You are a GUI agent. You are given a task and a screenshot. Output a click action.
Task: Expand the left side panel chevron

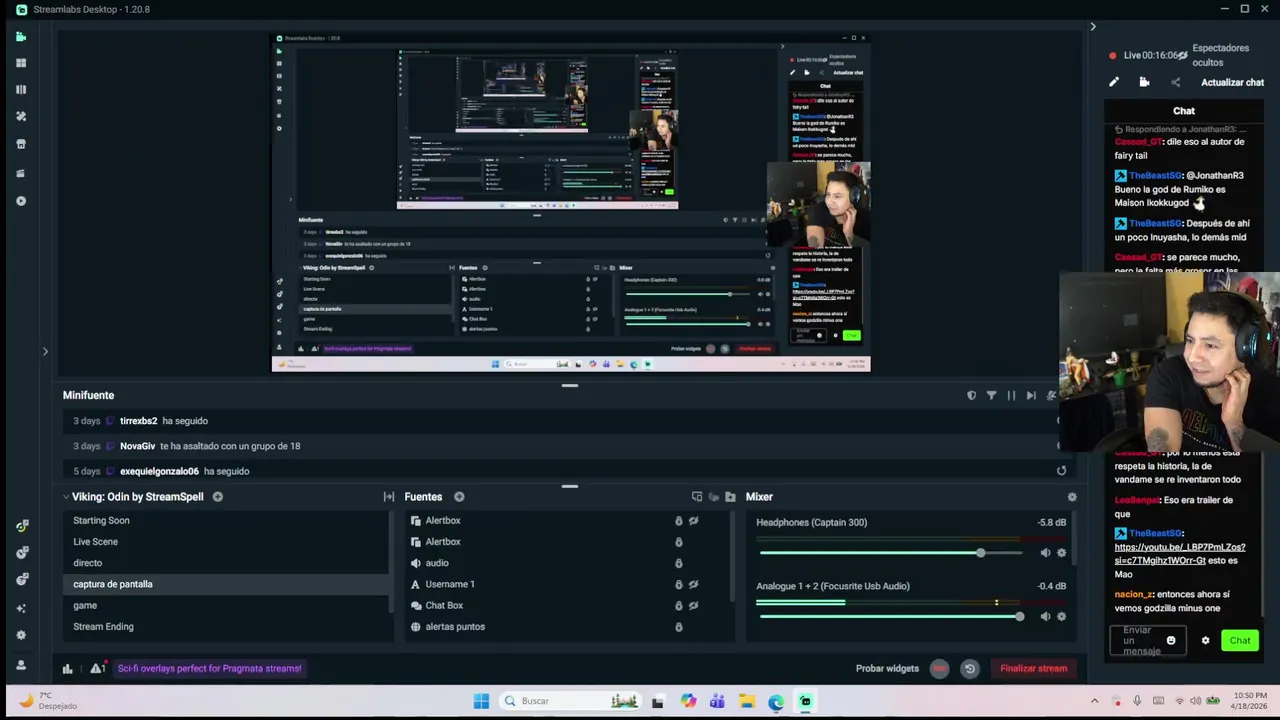pos(44,352)
